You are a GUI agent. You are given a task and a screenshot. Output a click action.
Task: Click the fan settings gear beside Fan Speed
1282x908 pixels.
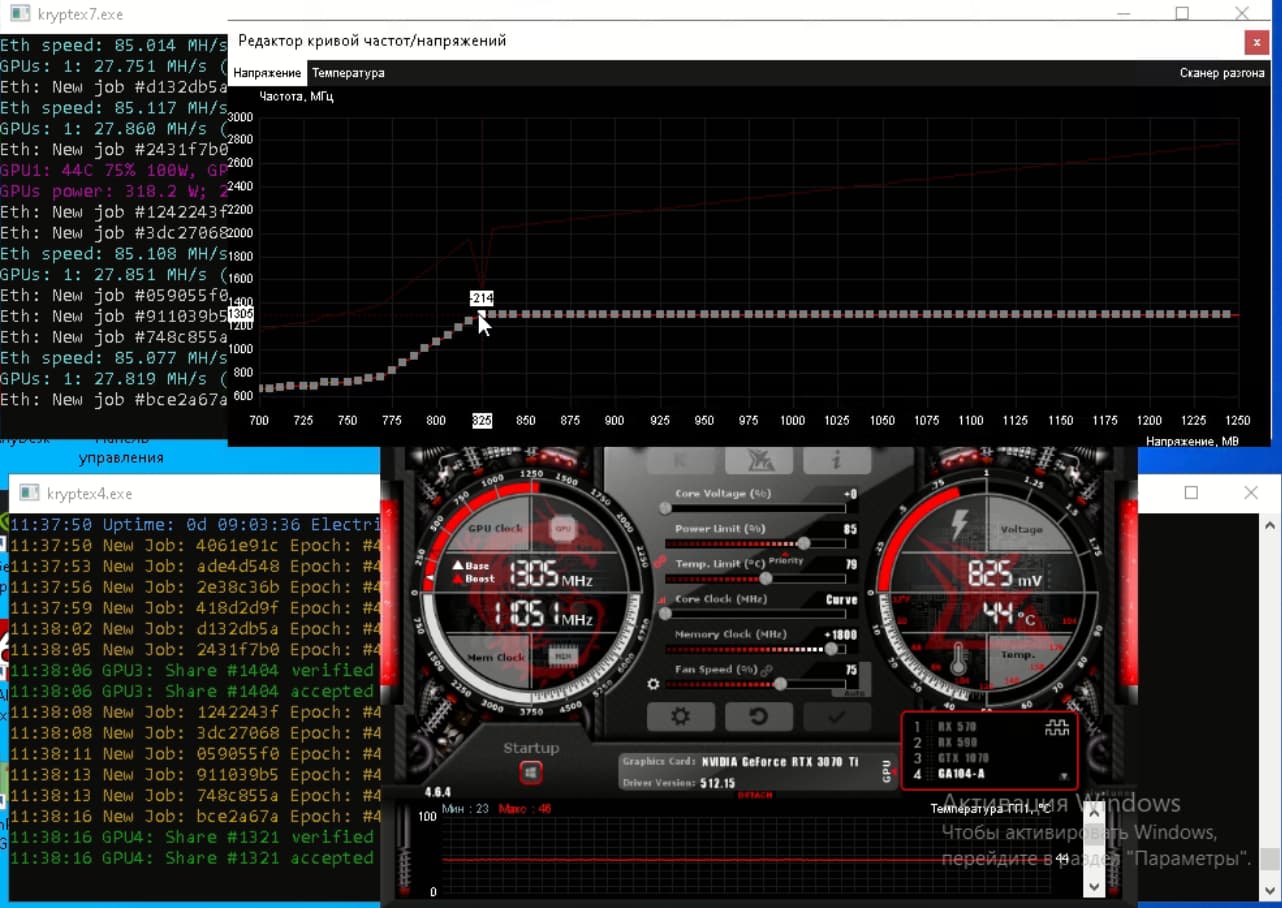point(654,684)
